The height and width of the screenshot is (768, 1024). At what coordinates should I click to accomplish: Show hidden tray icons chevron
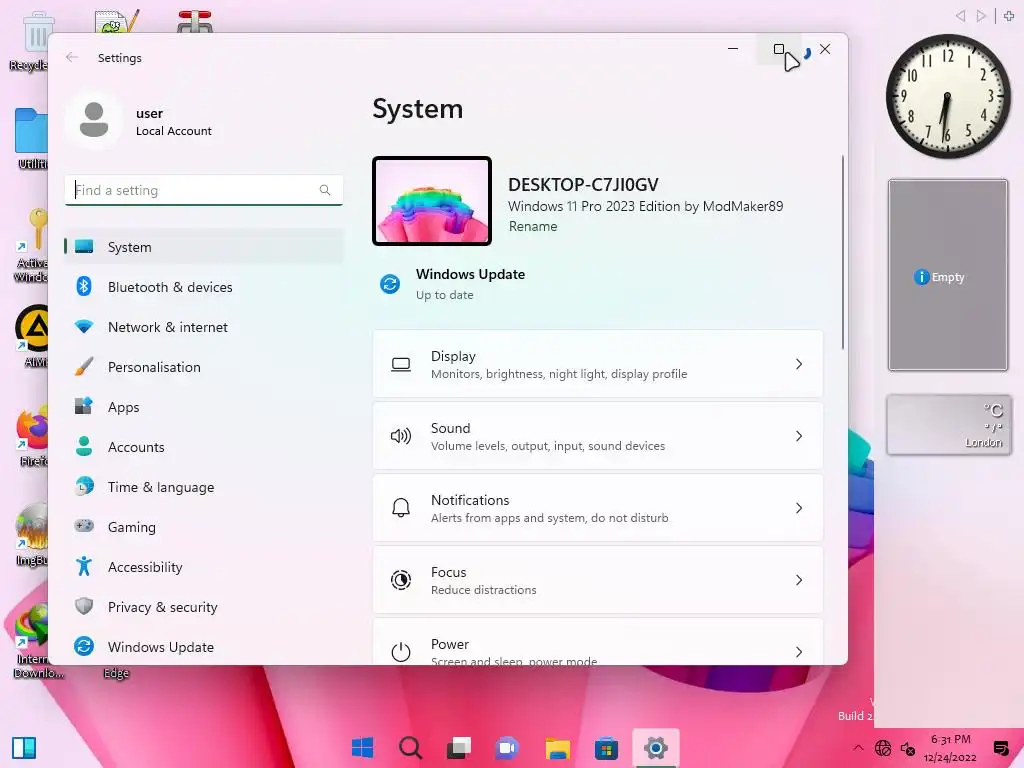point(858,748)
